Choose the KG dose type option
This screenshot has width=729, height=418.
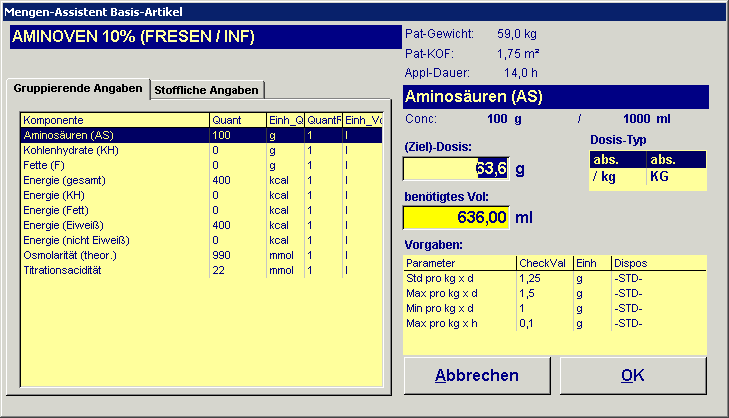tap(676, 177)
